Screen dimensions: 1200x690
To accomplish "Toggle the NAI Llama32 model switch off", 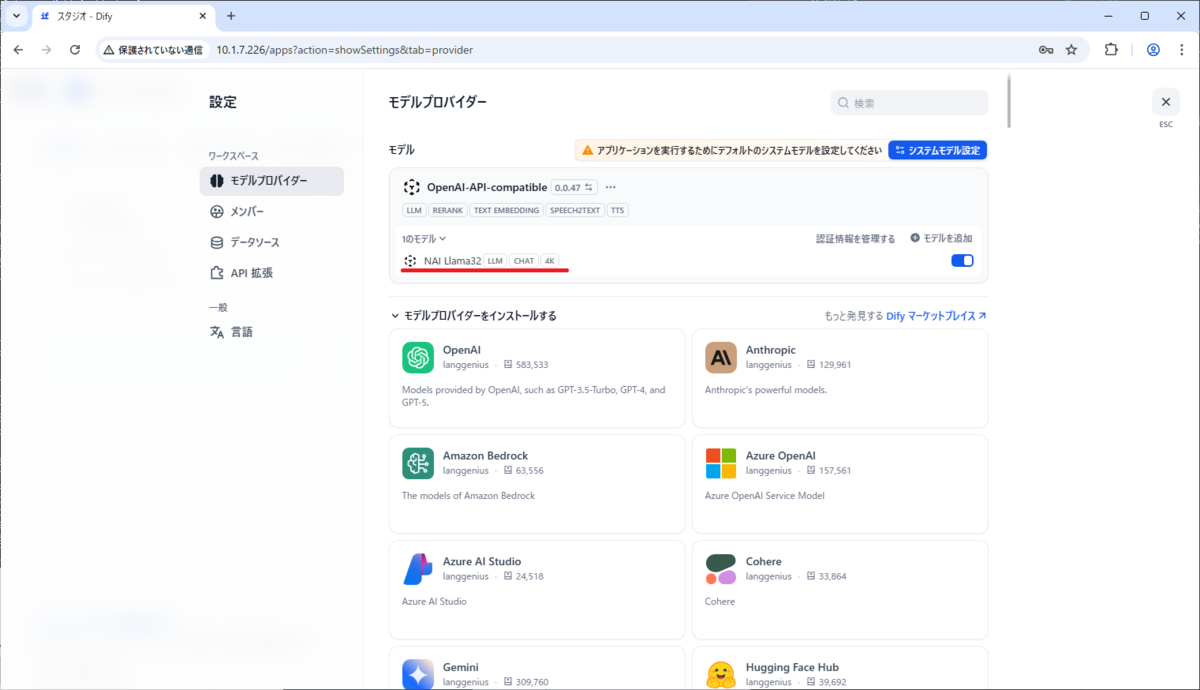I will pos(962,261).
